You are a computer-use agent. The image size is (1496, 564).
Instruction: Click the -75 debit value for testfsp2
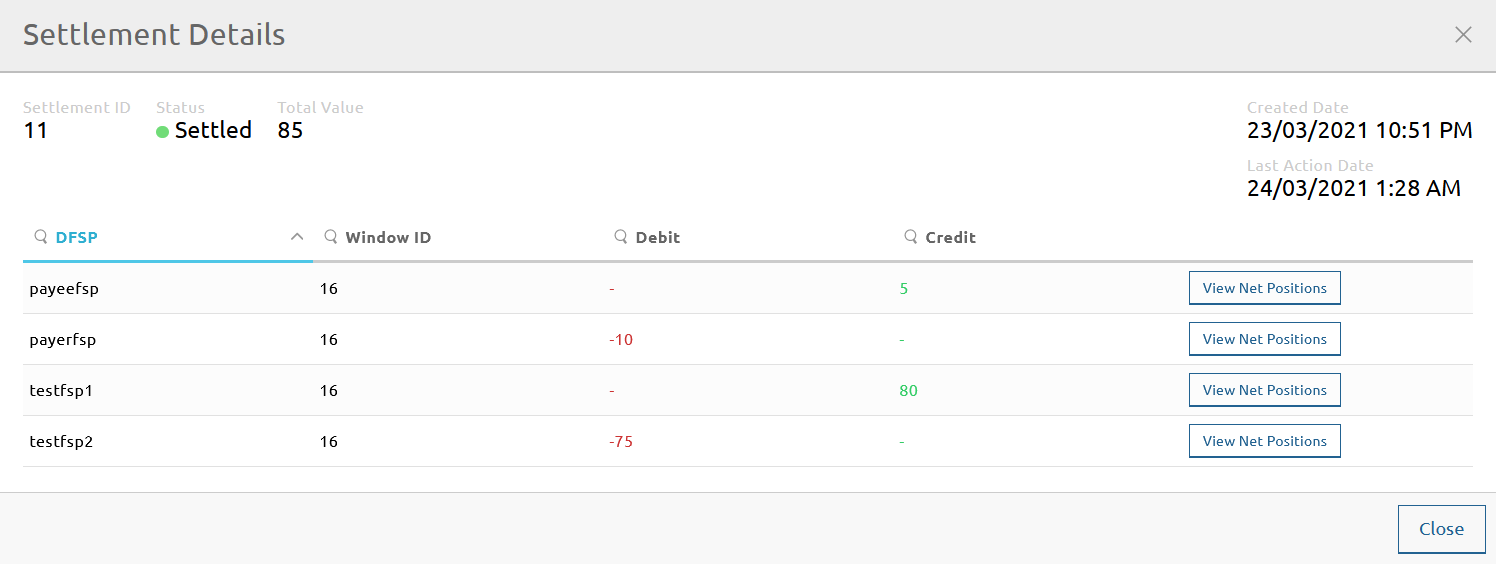[x=621, y=441]
